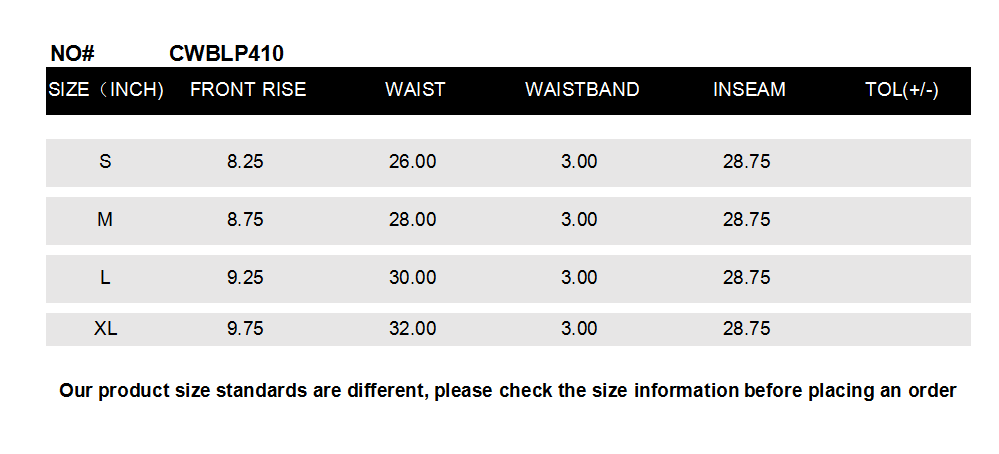
Task: Select the size M row label
Action: (x=105, y=220)
